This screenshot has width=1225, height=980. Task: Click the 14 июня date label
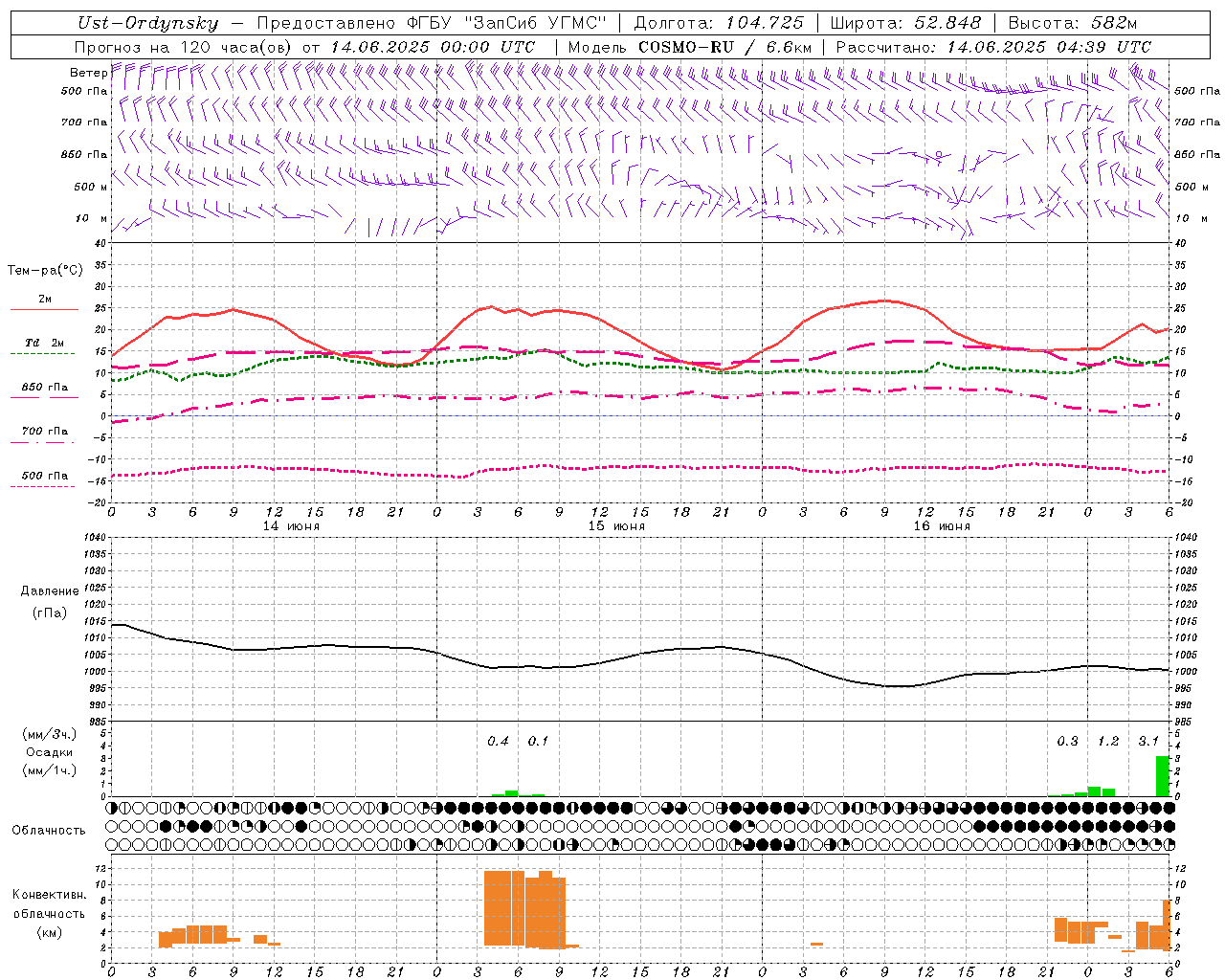(x=291, y=526)
